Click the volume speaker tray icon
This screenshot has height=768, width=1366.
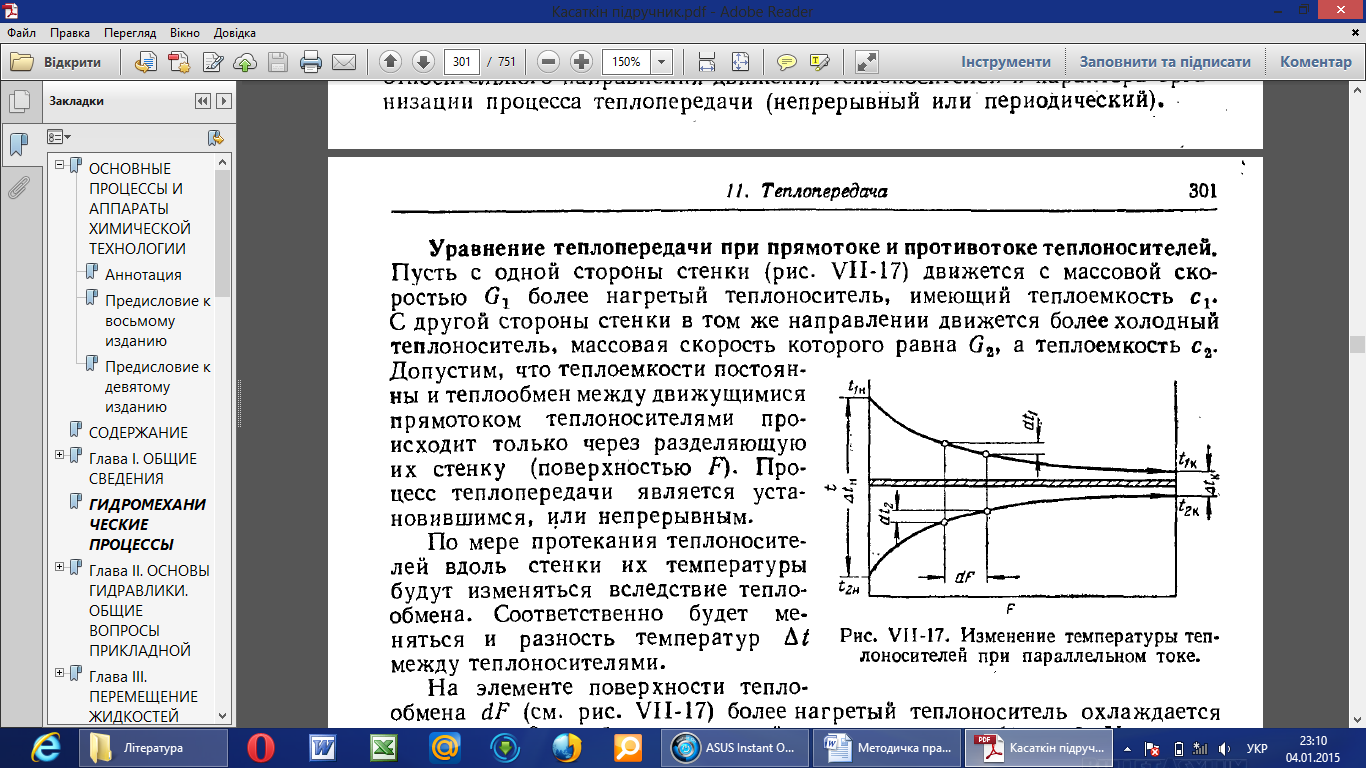click(1222, 748)
